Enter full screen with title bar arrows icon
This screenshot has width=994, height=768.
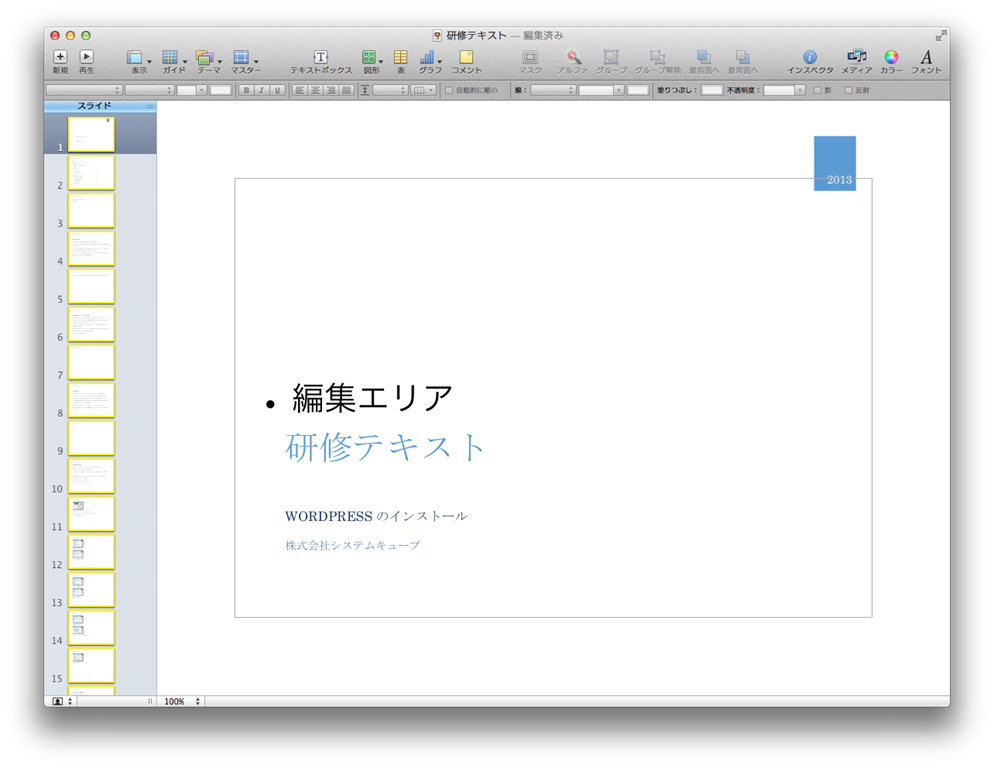941,36
